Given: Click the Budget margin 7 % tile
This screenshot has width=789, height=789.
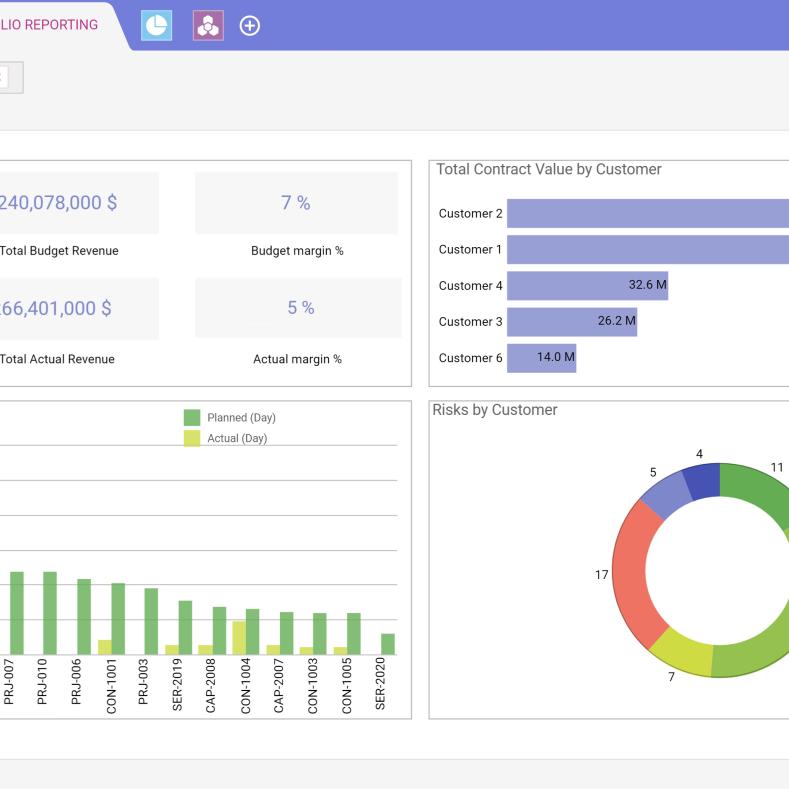Looking at the screenshot, I should [x=296, y=203].
